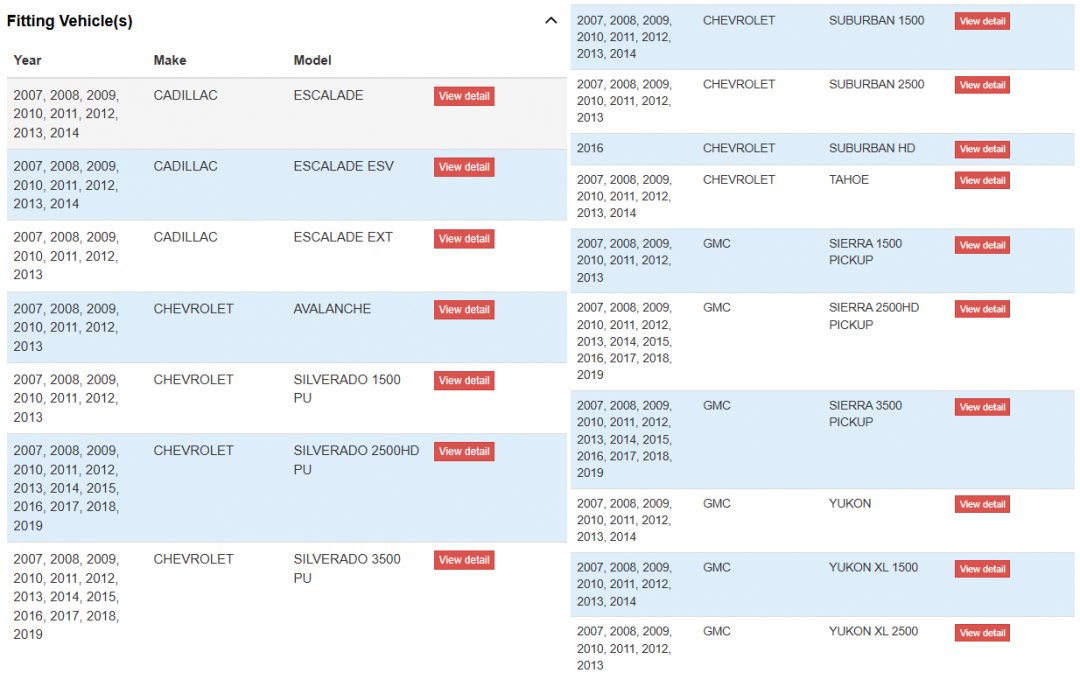
Task: Click the Model column header
Action: 312,60
